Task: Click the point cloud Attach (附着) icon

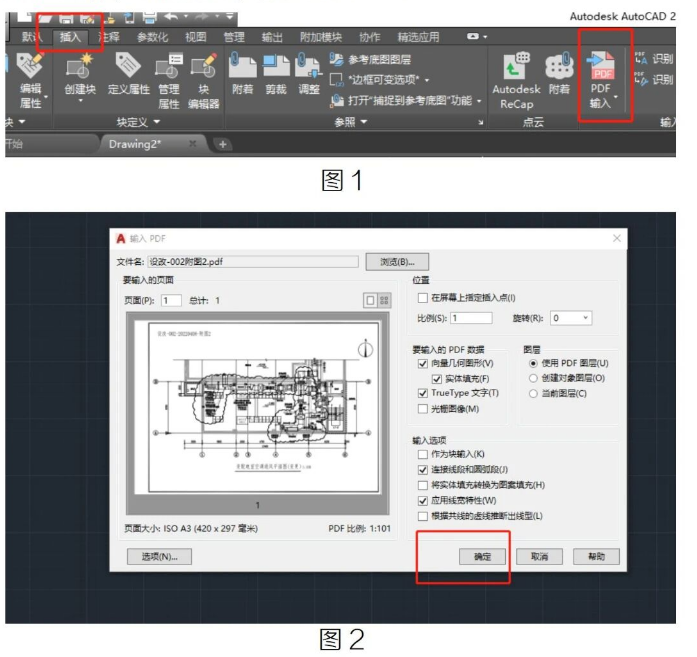Action: coord(559,65)
